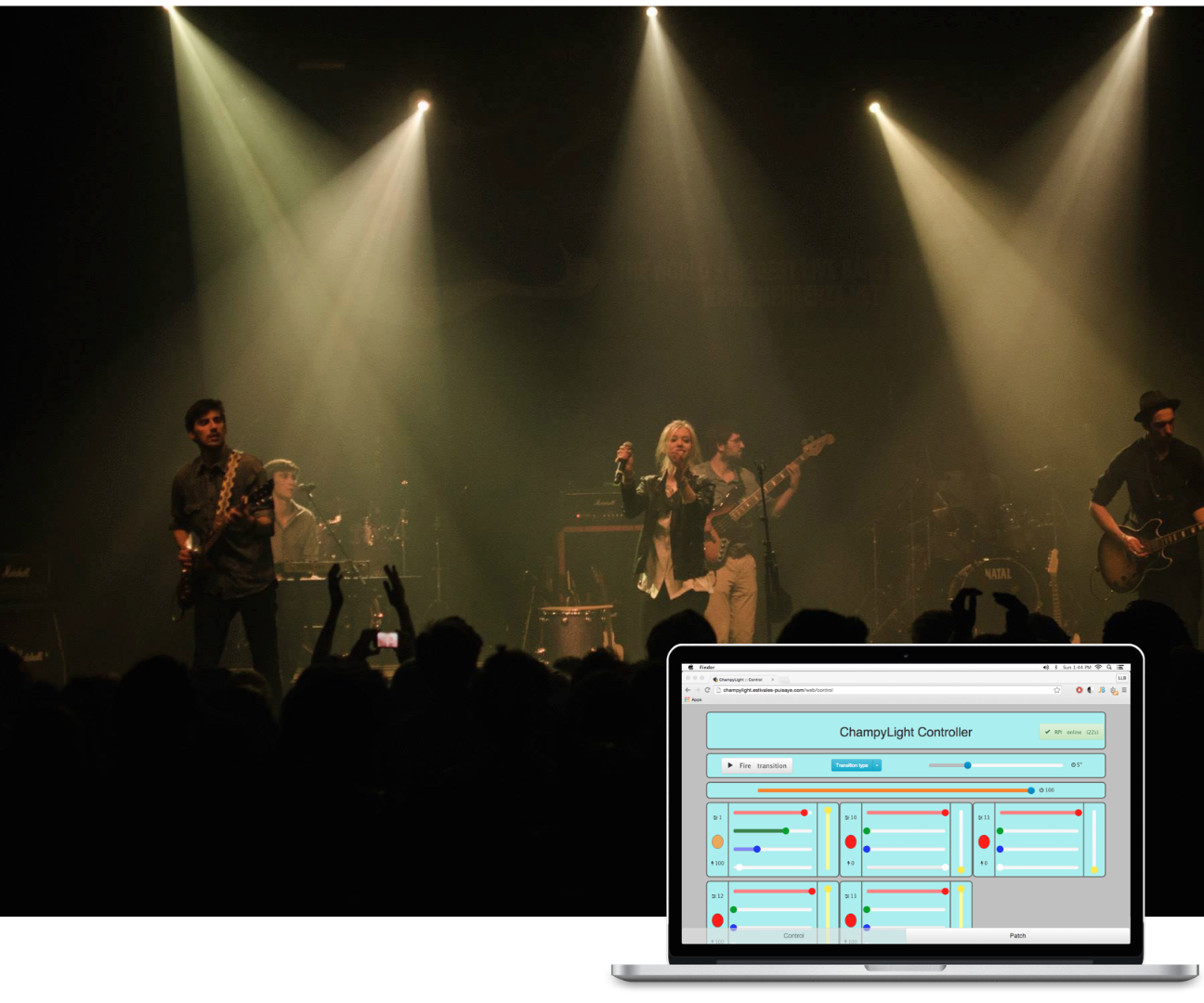
Task: Open Spotlight search from the menu bar
Action: coord(1109,667)
